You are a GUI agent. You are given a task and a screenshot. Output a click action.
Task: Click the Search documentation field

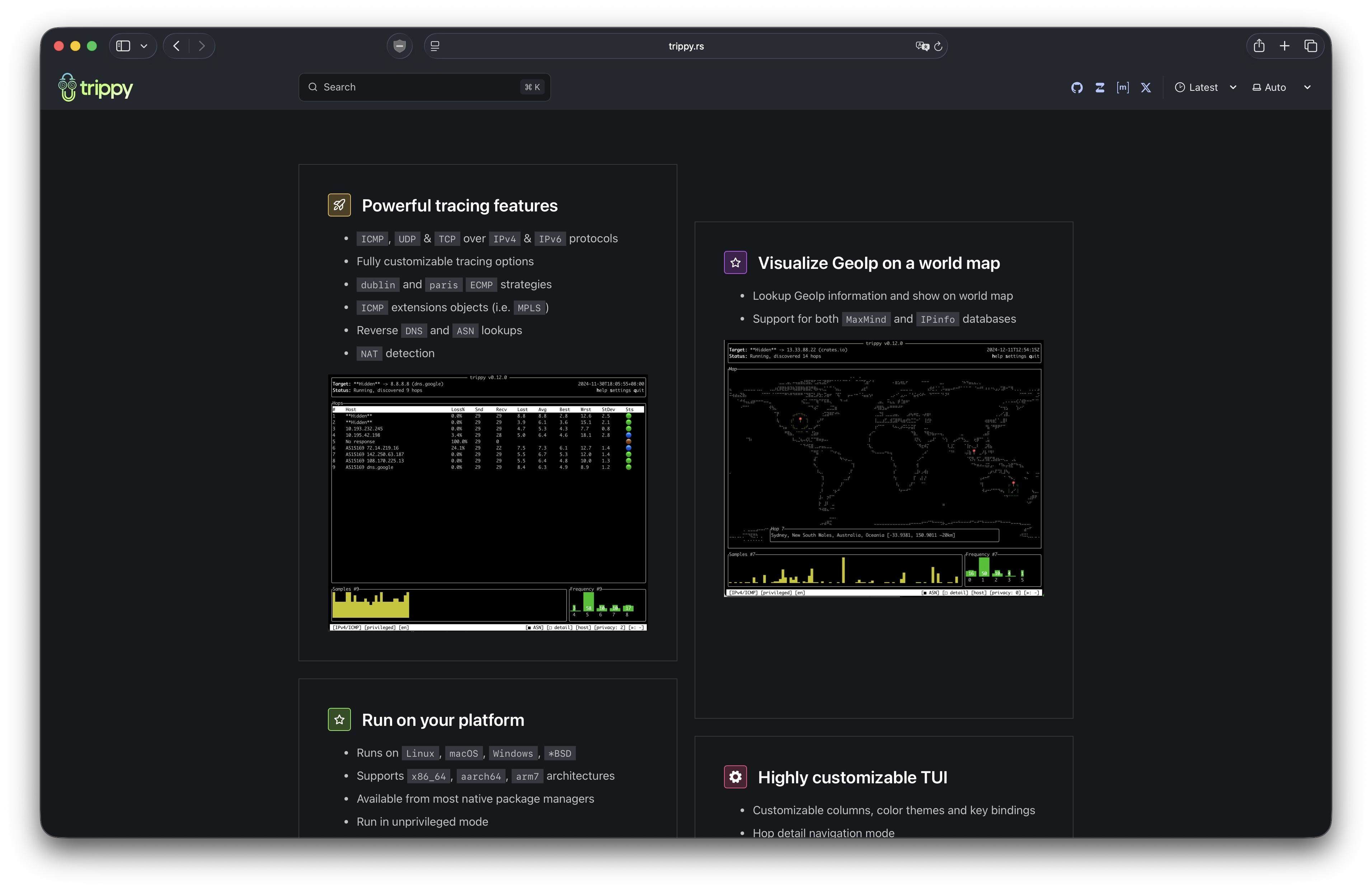(x=424, y=87)
